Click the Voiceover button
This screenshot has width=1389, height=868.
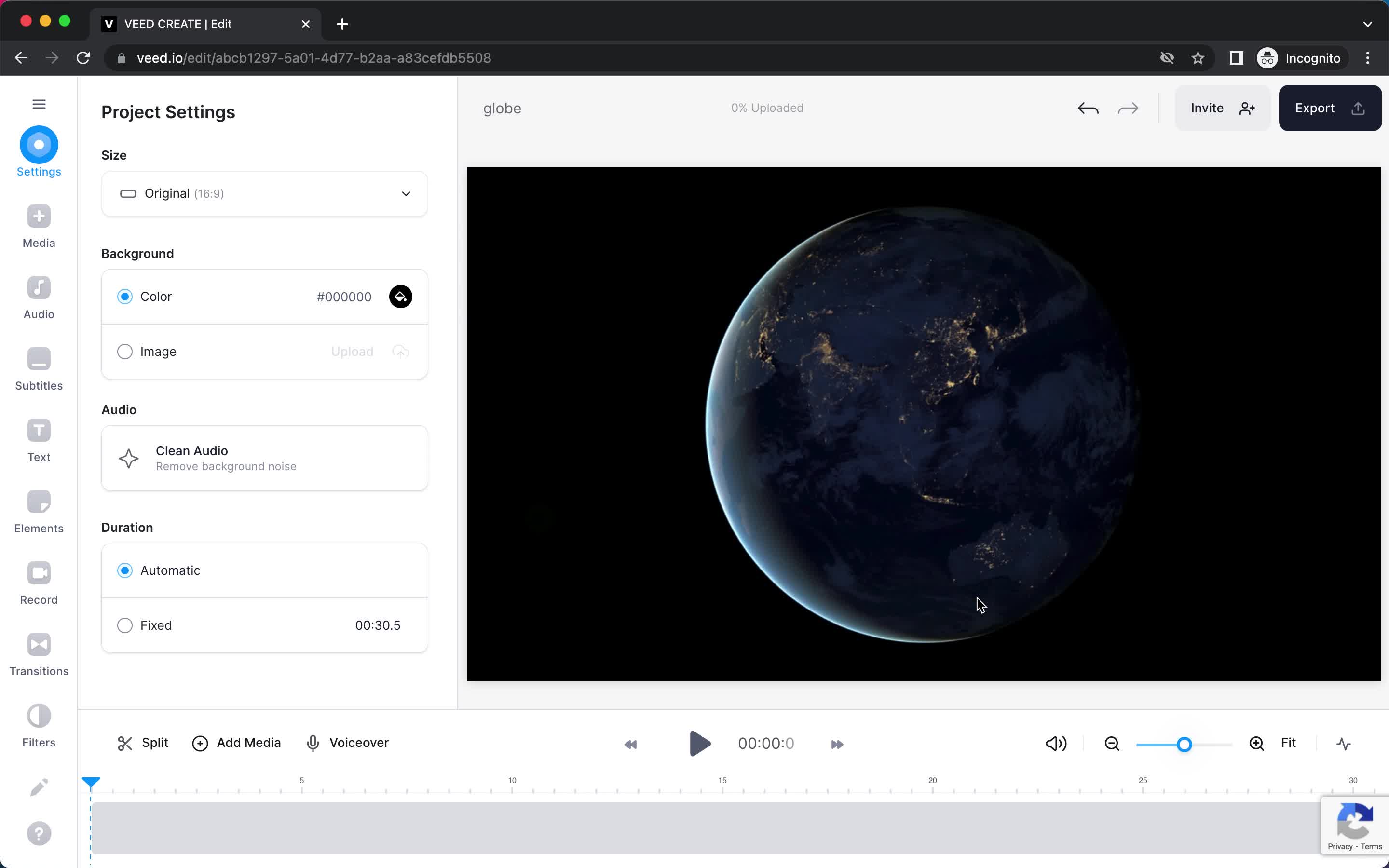tap(347, 743)
